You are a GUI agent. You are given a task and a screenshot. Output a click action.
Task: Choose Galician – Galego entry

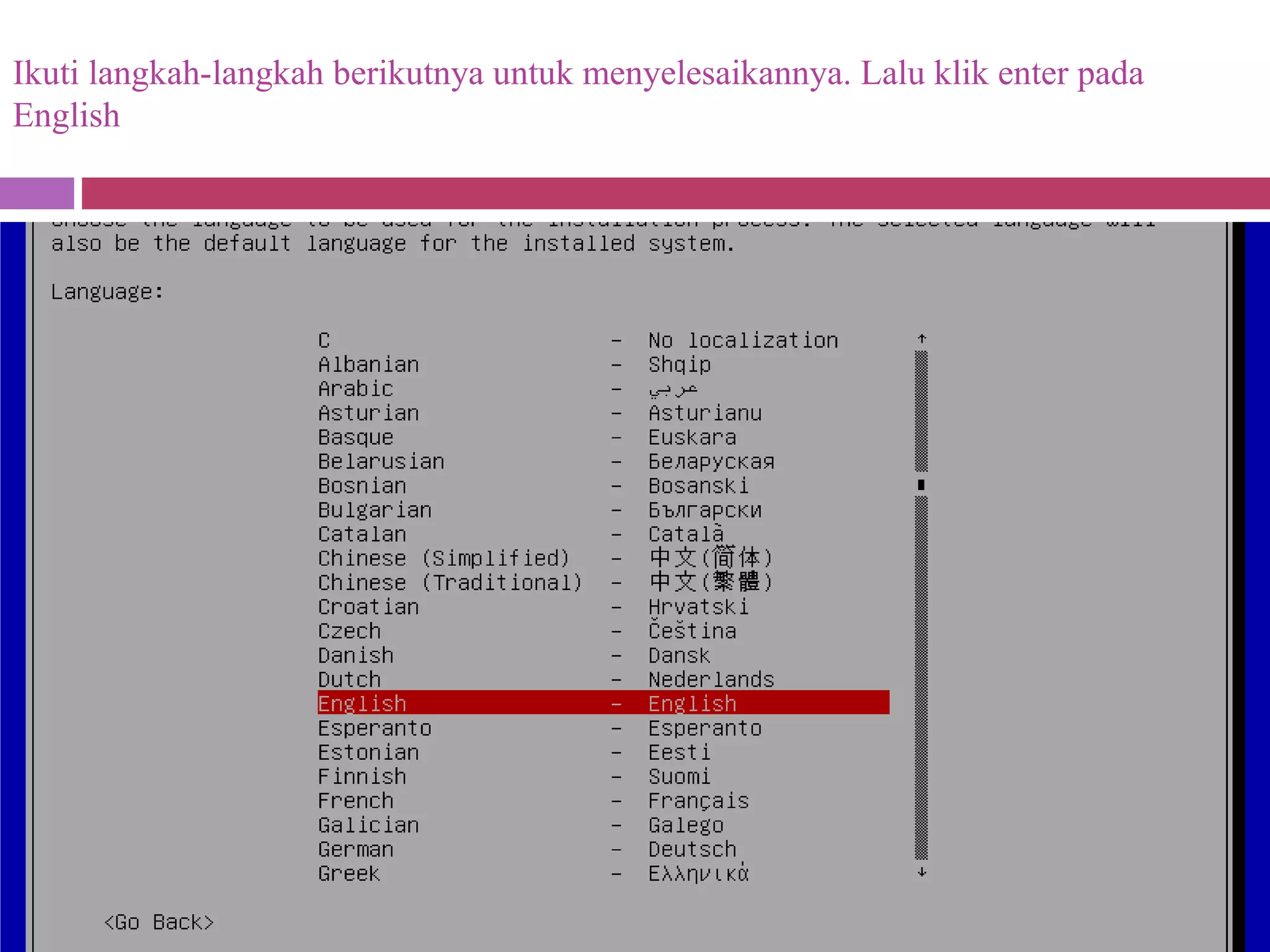(603, 824)
